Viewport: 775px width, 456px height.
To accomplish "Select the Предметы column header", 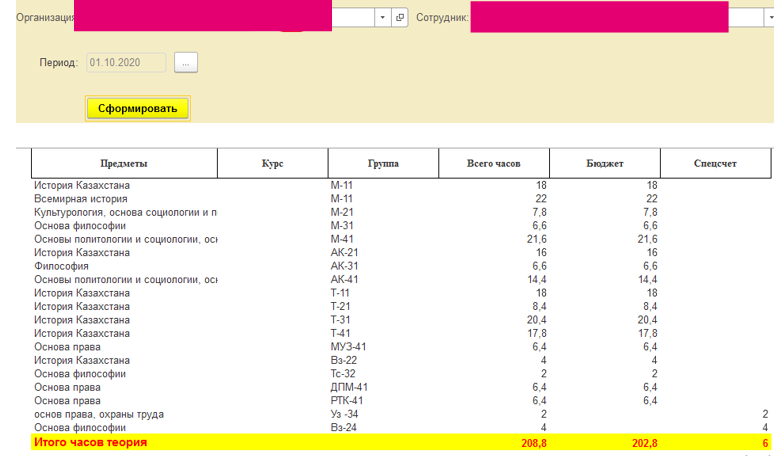I will pyautogui.click(x=124, y=163).
